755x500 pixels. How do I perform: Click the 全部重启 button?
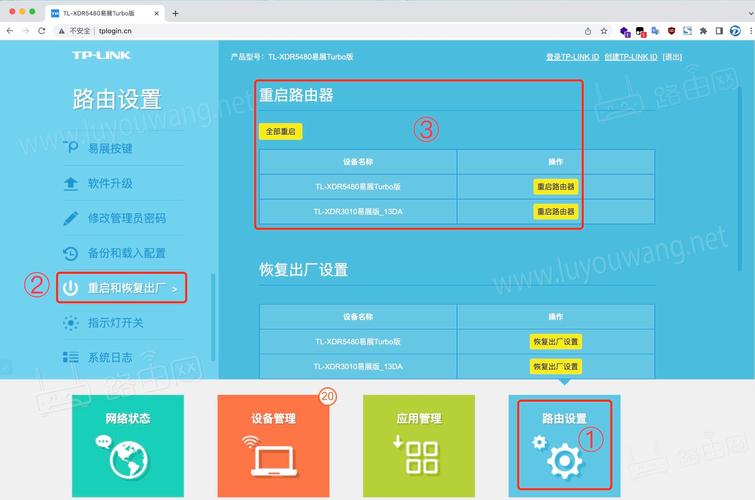pos(281,132)
